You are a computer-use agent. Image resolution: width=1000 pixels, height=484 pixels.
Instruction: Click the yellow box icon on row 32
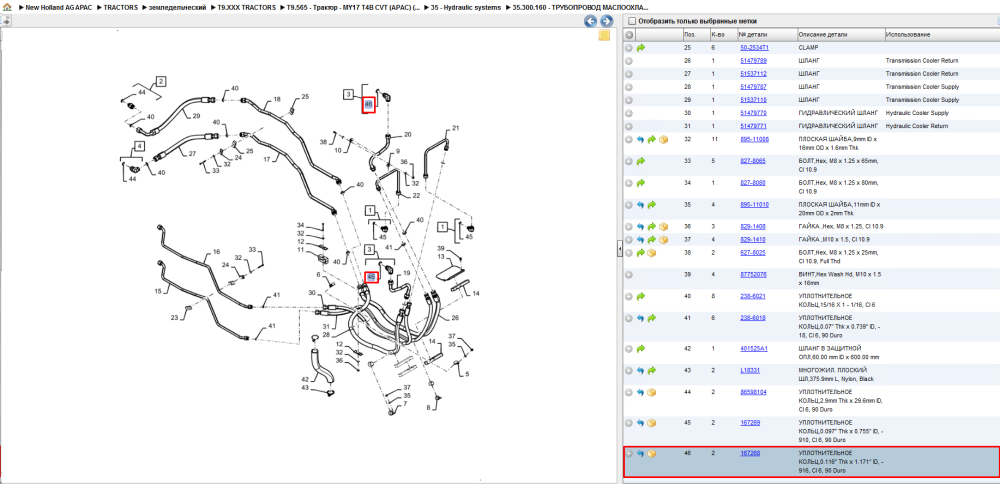pyautogui.click(x=663, y=139)
